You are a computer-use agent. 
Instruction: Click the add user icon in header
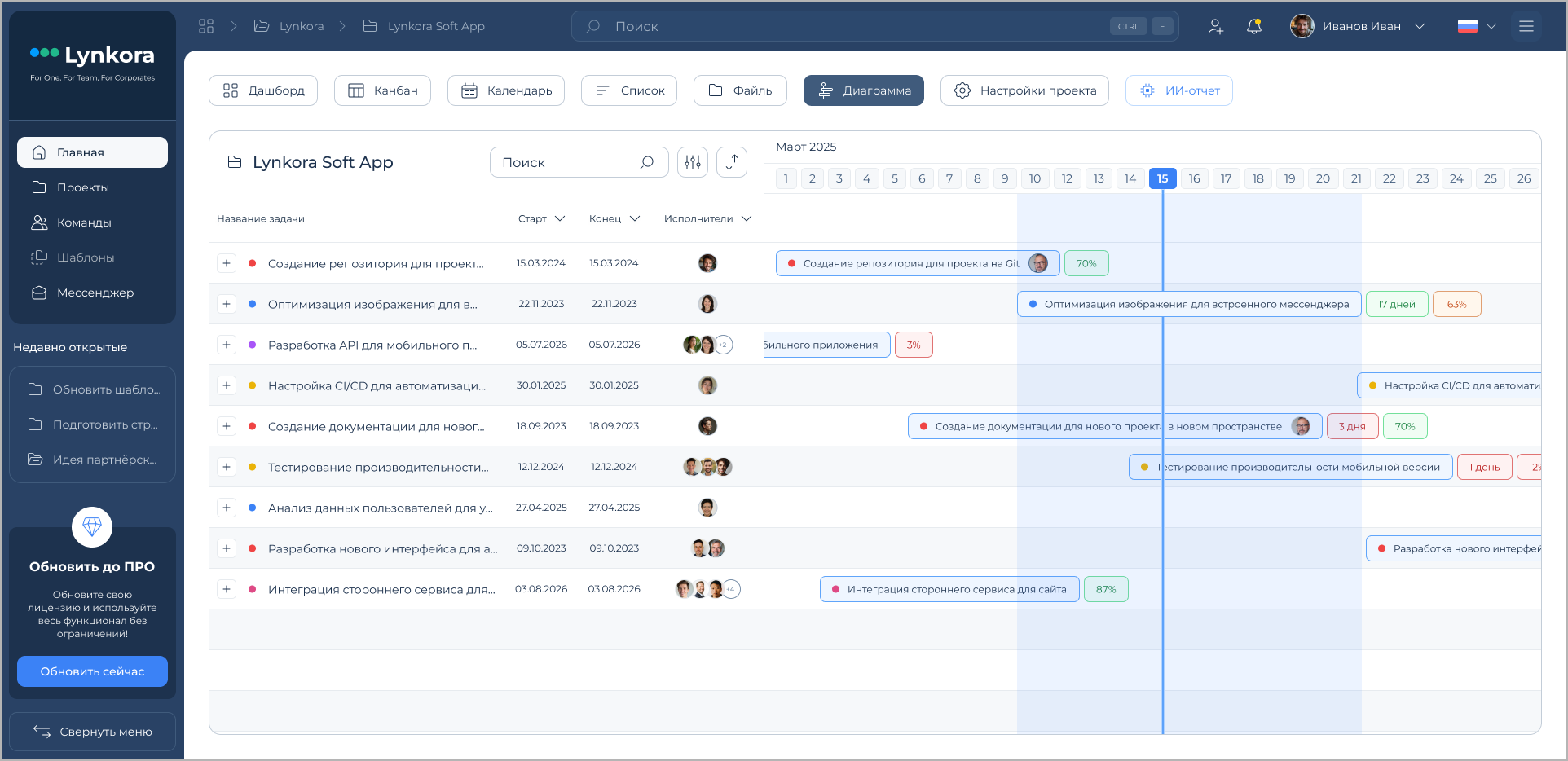[x=1215, y=26]
